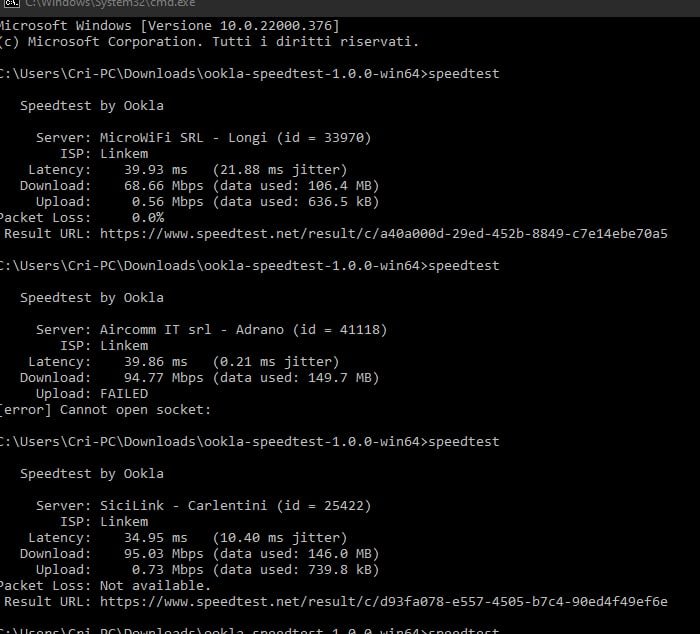
Task: Select server line 'Aircomm IT srl - Adrano'
Action: (x=212, y=330)
